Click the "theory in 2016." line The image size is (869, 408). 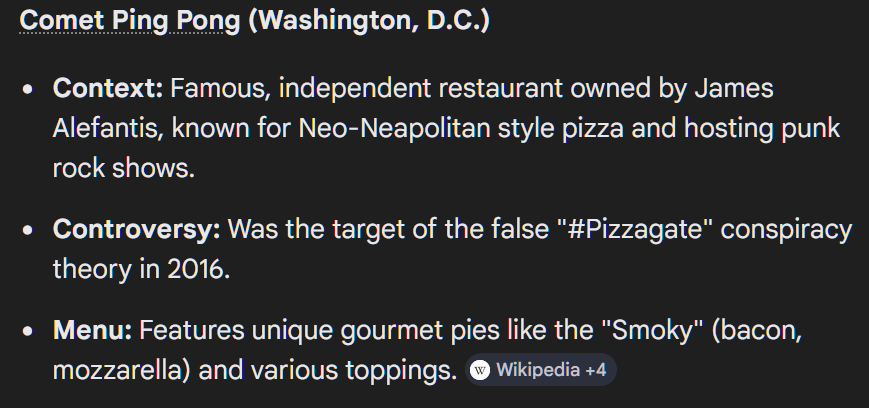(141, 269)
